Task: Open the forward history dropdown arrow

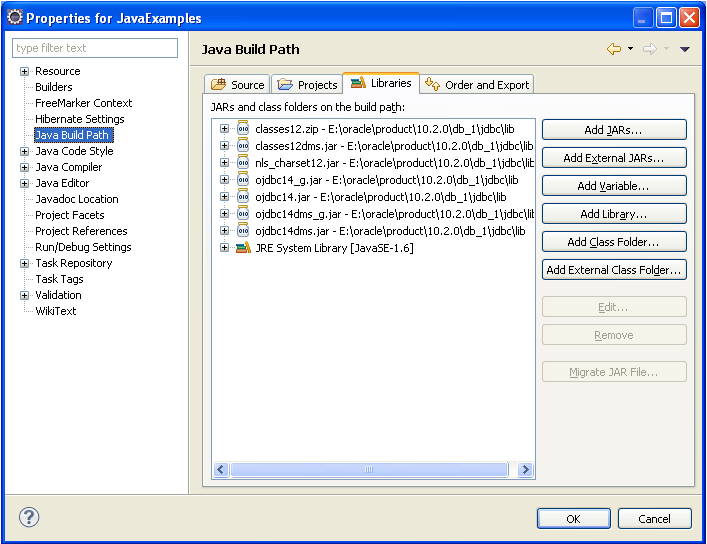Action: coord(666,49)
